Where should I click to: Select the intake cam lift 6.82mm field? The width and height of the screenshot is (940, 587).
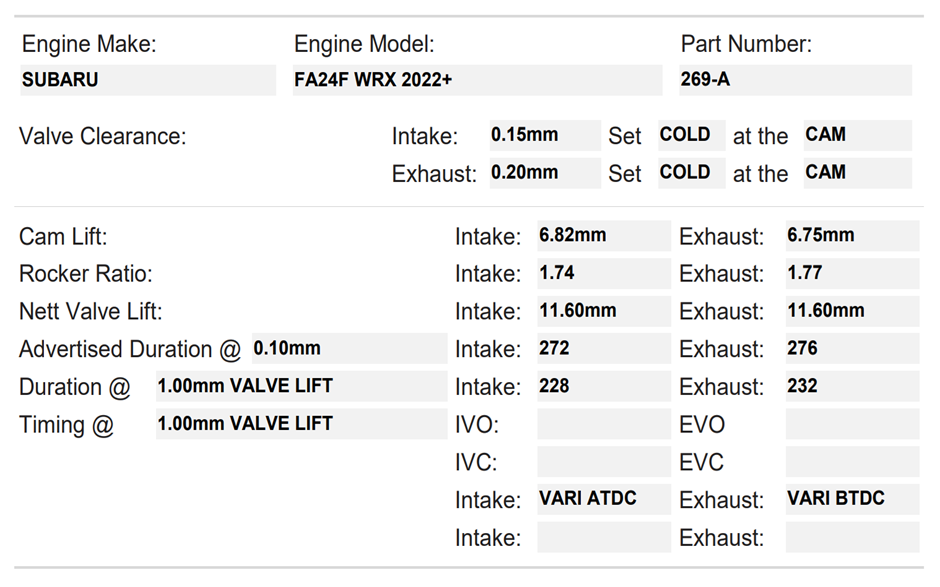603,235
